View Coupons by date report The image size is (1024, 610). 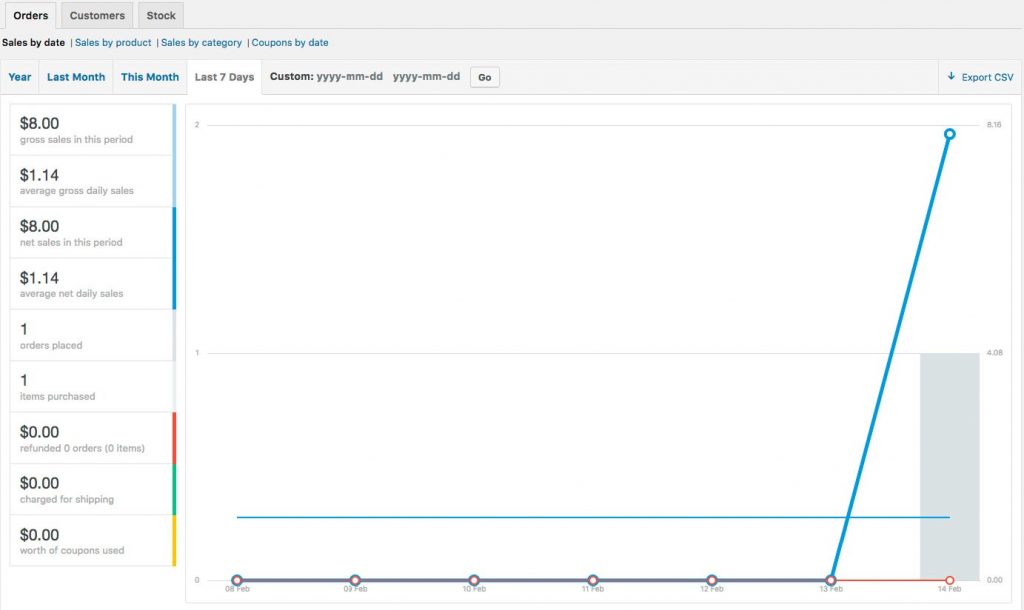pyautogui.click(x=290, y=43)
